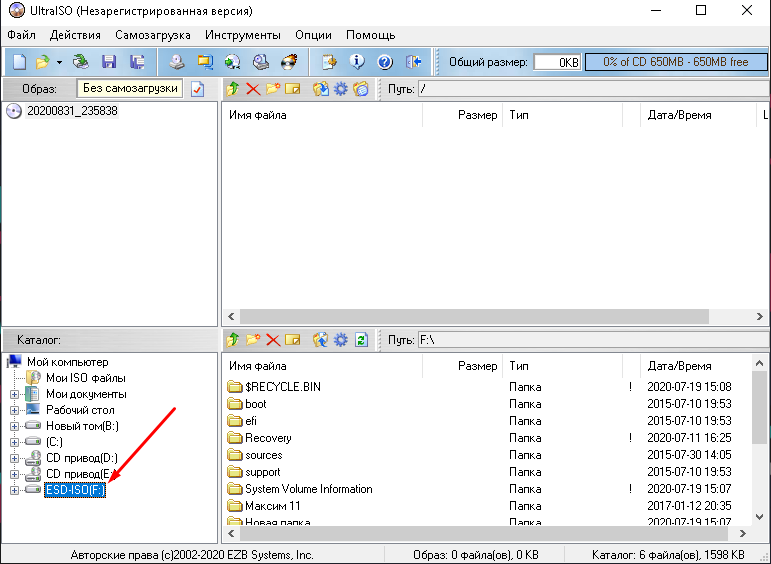The image size is (771, 564).
Task: Sort image pane by Тип column
Action: tap(563, 115)
